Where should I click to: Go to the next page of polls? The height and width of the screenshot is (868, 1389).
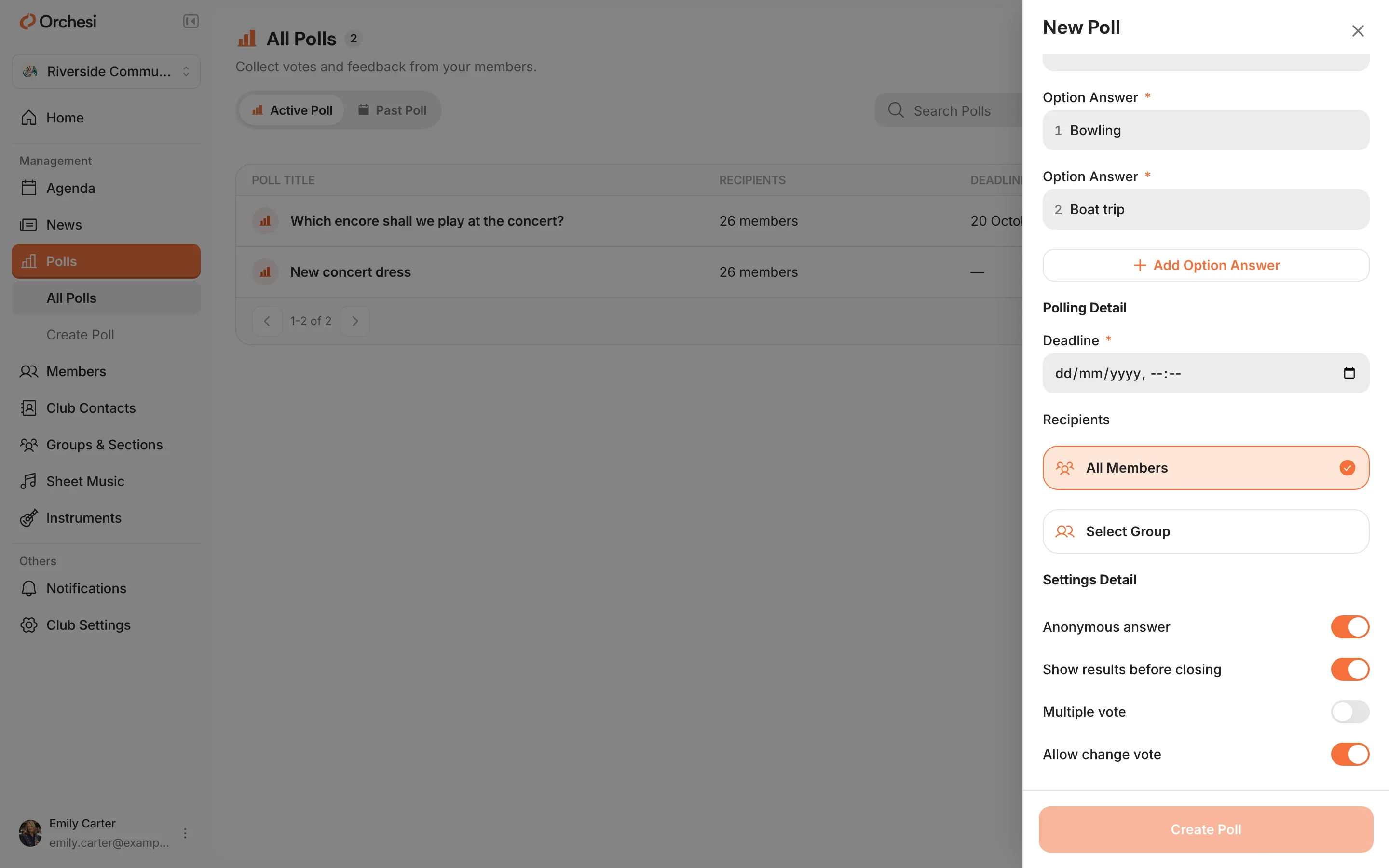(354, 321)
